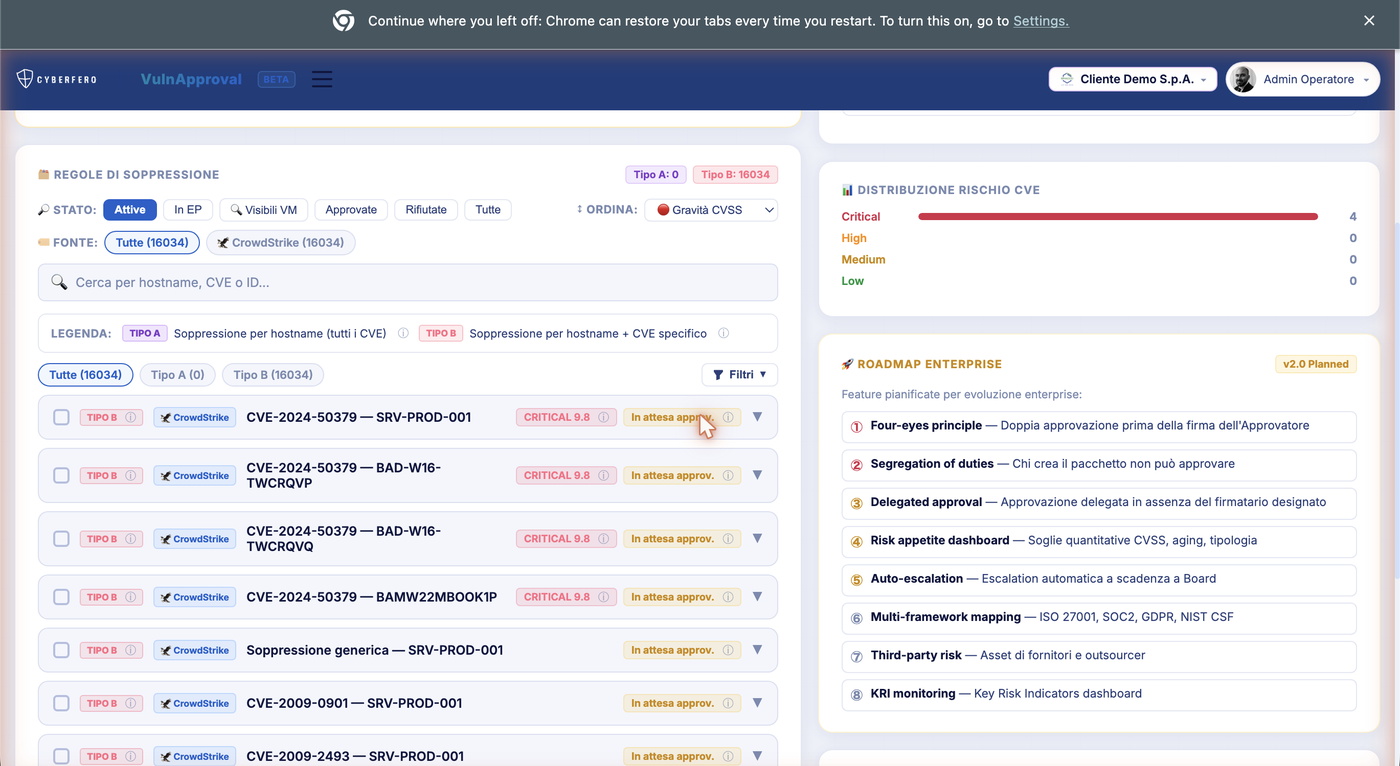
Task: Click info icon after status on CVE-2009-0901 row
Action: (728, 703)
